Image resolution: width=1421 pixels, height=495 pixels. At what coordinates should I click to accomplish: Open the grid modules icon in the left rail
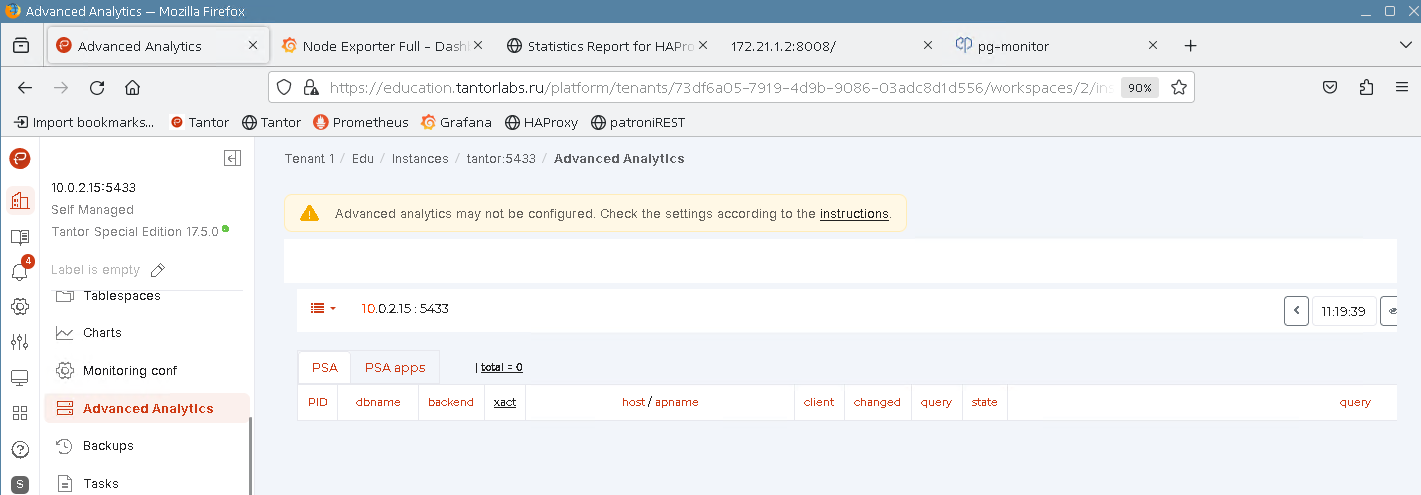coord(20,413)
